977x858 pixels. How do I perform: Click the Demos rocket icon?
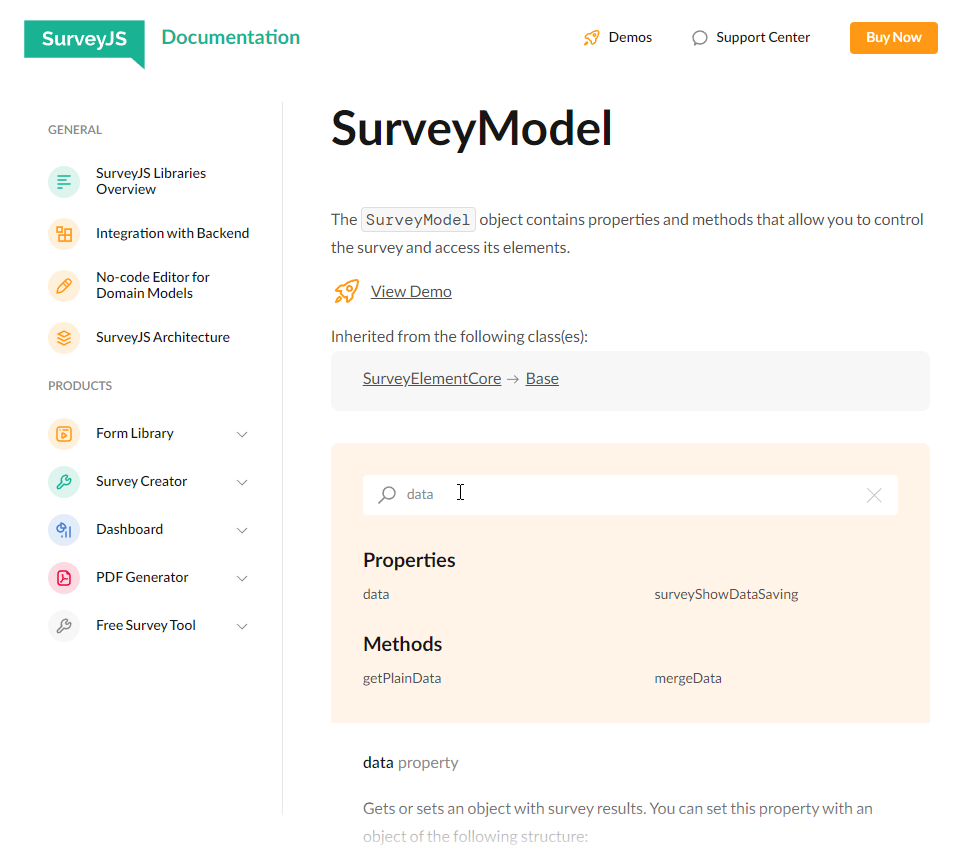591,37
